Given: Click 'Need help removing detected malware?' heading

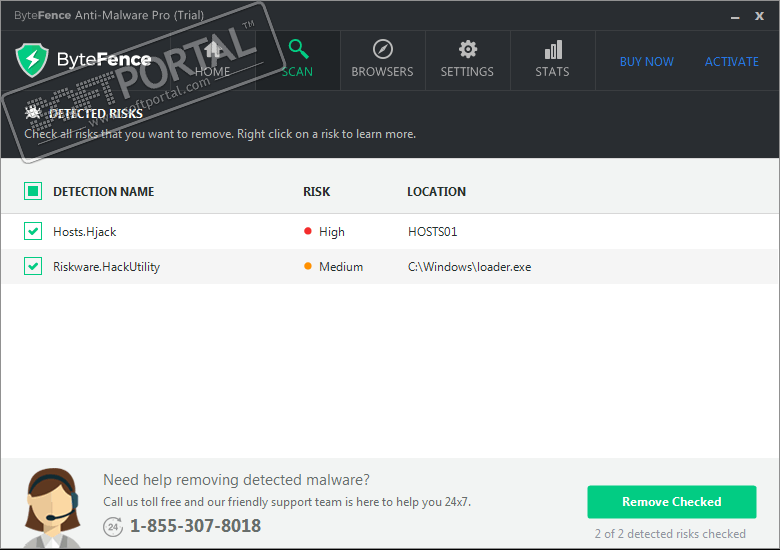Looking at the screenshot, I should (236, 480).
